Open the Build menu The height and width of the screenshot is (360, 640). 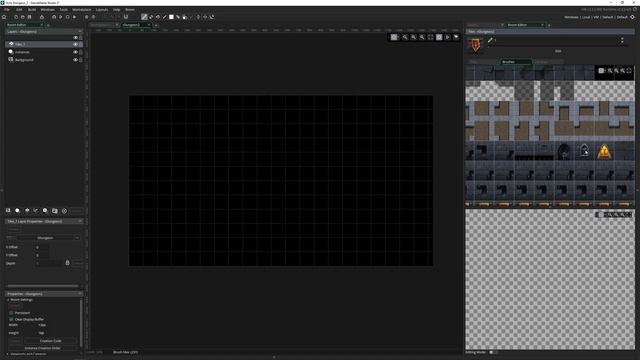(31, 9)
